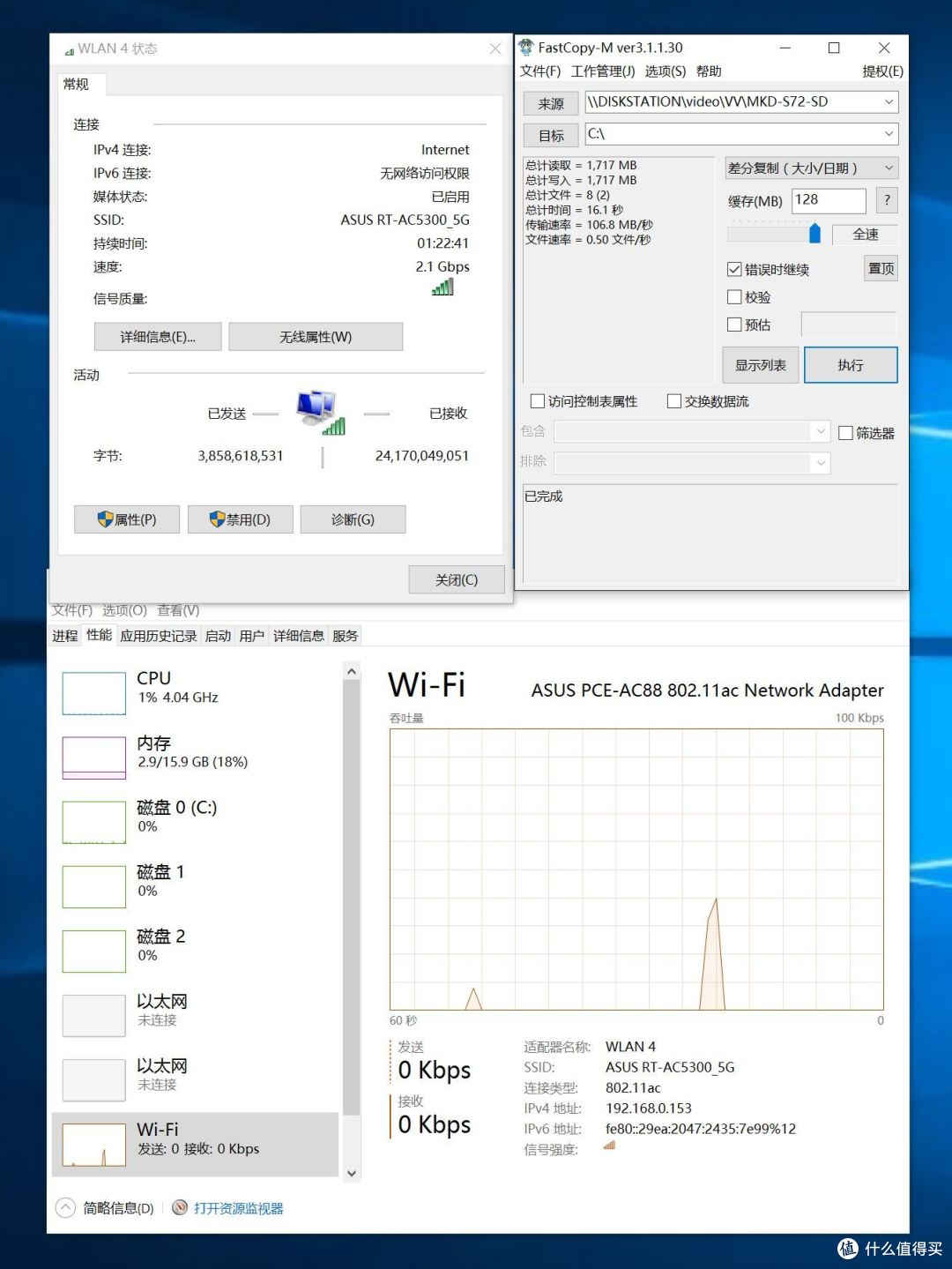The image size is (952, 1269).
Task: Click the shield Properties button in WLAN status
Action: click(x=127, y=519)
